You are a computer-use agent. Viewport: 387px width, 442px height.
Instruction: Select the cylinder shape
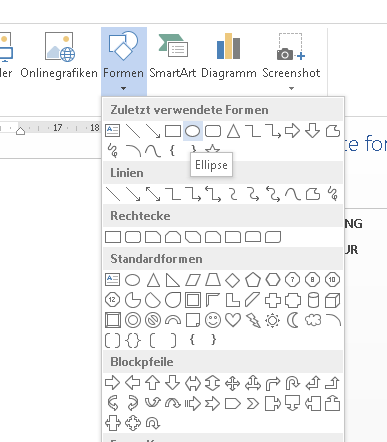click(x=313, y=300)
